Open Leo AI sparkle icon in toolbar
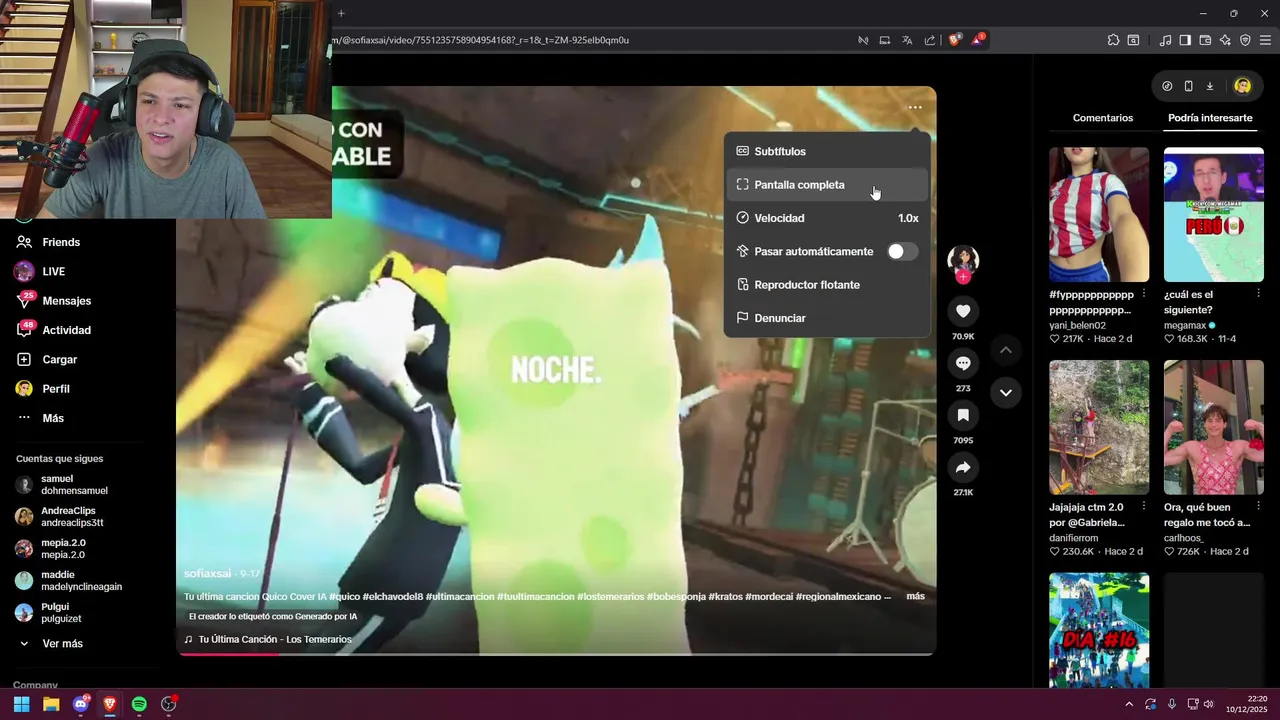The width and height of the screenshot is (1280, 720). tap(1225, 40)
